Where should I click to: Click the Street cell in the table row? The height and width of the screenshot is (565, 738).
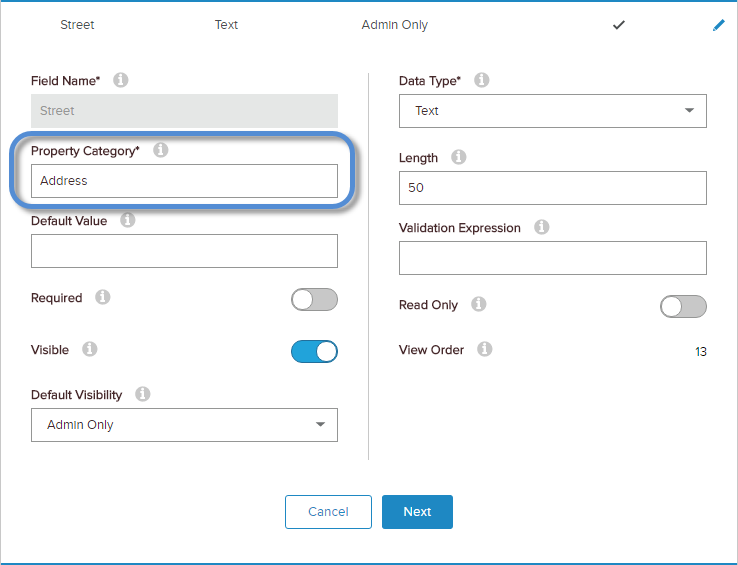pos(77,25)
